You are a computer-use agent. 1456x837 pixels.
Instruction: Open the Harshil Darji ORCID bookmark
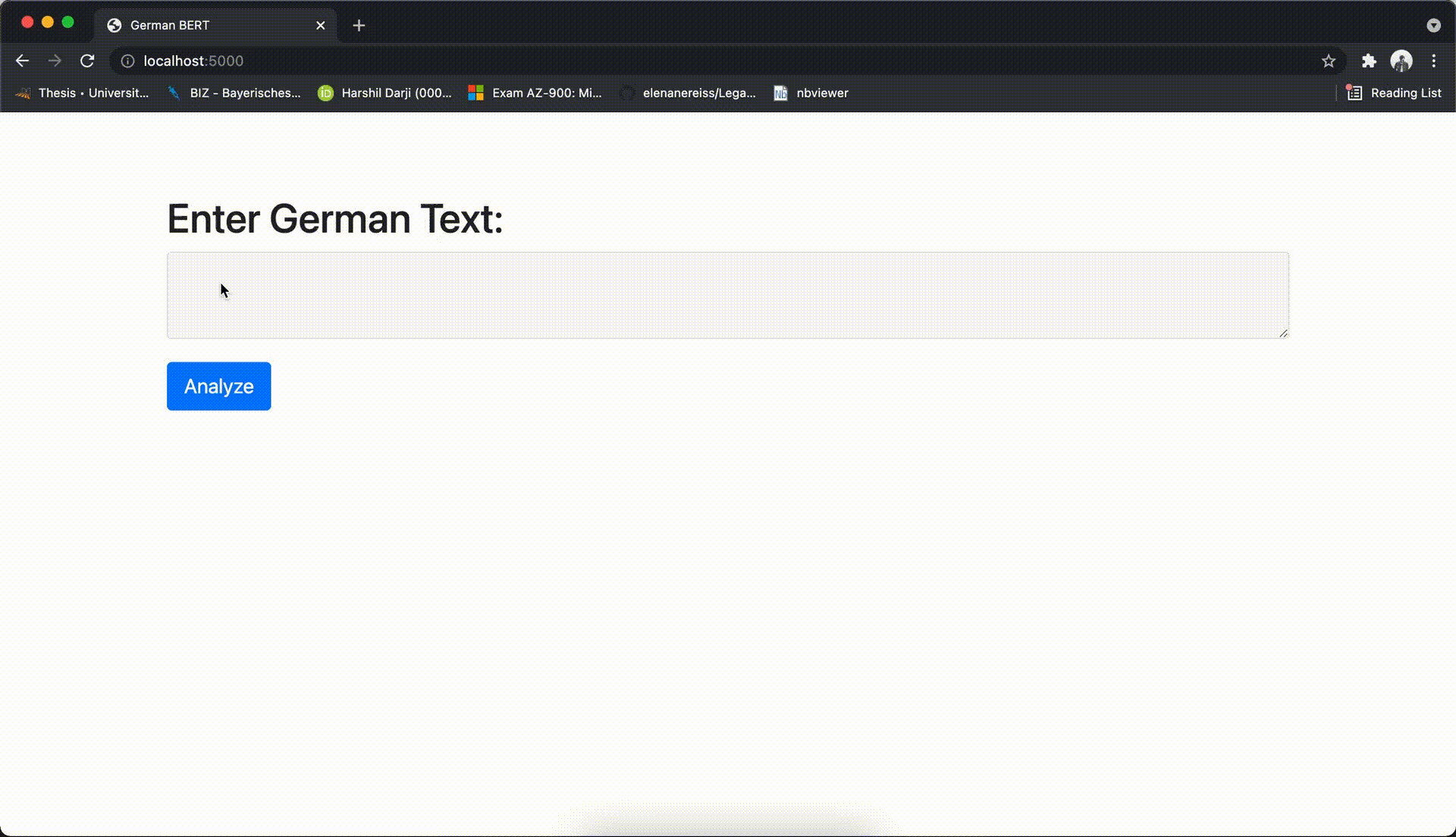click(385, 92)
